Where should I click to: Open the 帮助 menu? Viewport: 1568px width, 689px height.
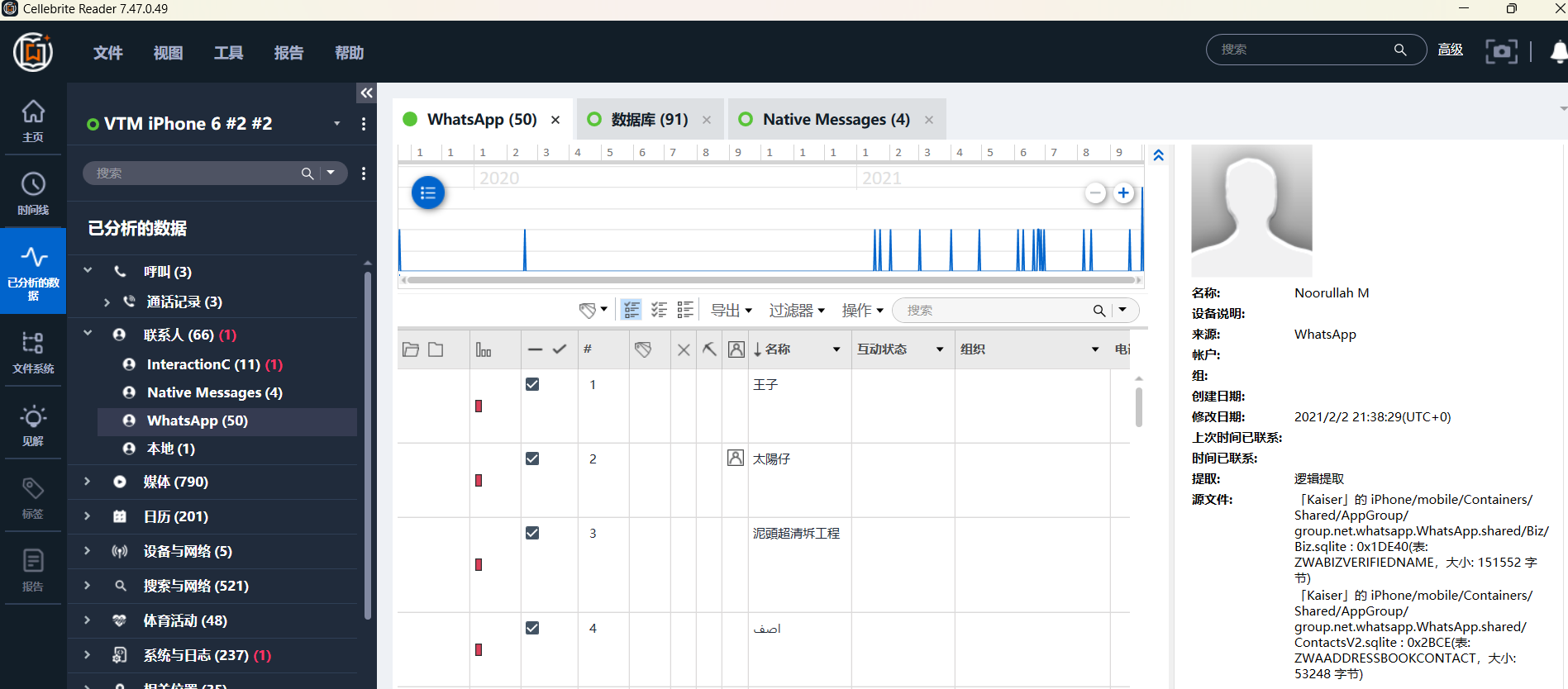(x=350, y=53)
